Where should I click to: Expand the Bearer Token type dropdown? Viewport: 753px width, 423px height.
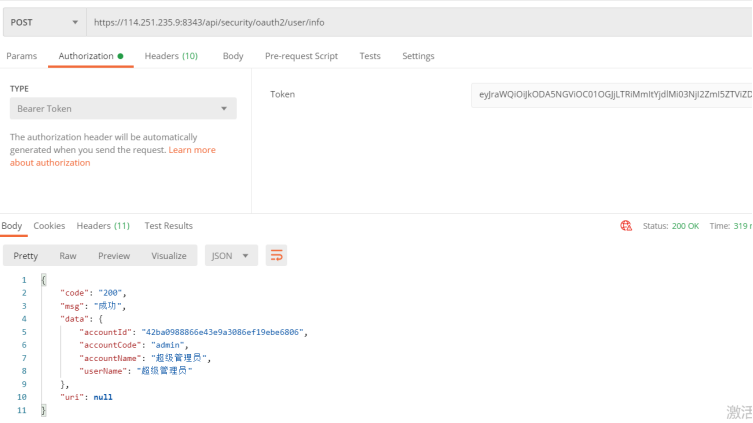click(123, 108)
